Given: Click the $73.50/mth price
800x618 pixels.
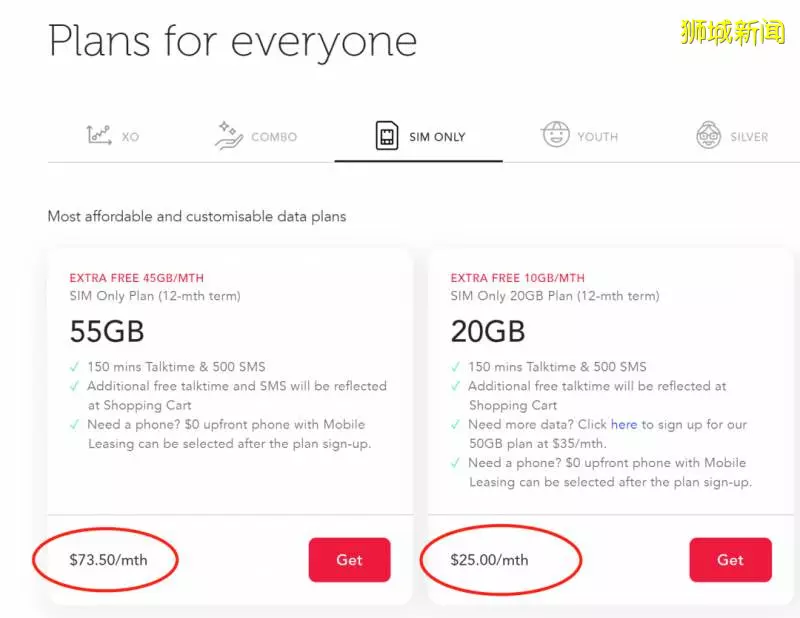Looking at the screenshot, I should [109, 560].
